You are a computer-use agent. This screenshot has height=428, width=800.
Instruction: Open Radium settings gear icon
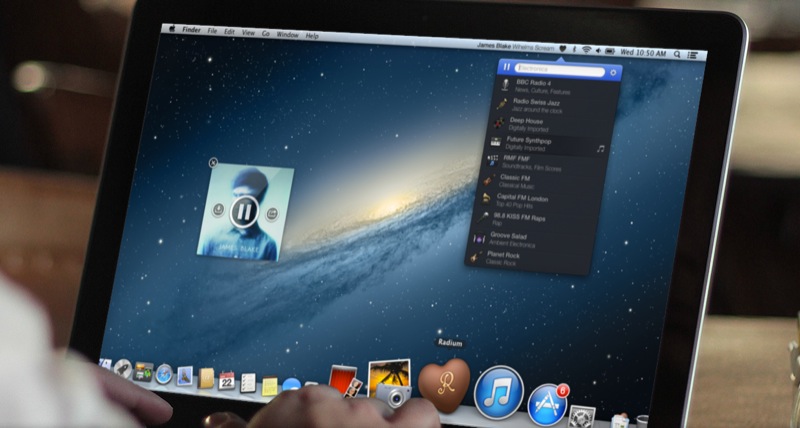613,73
